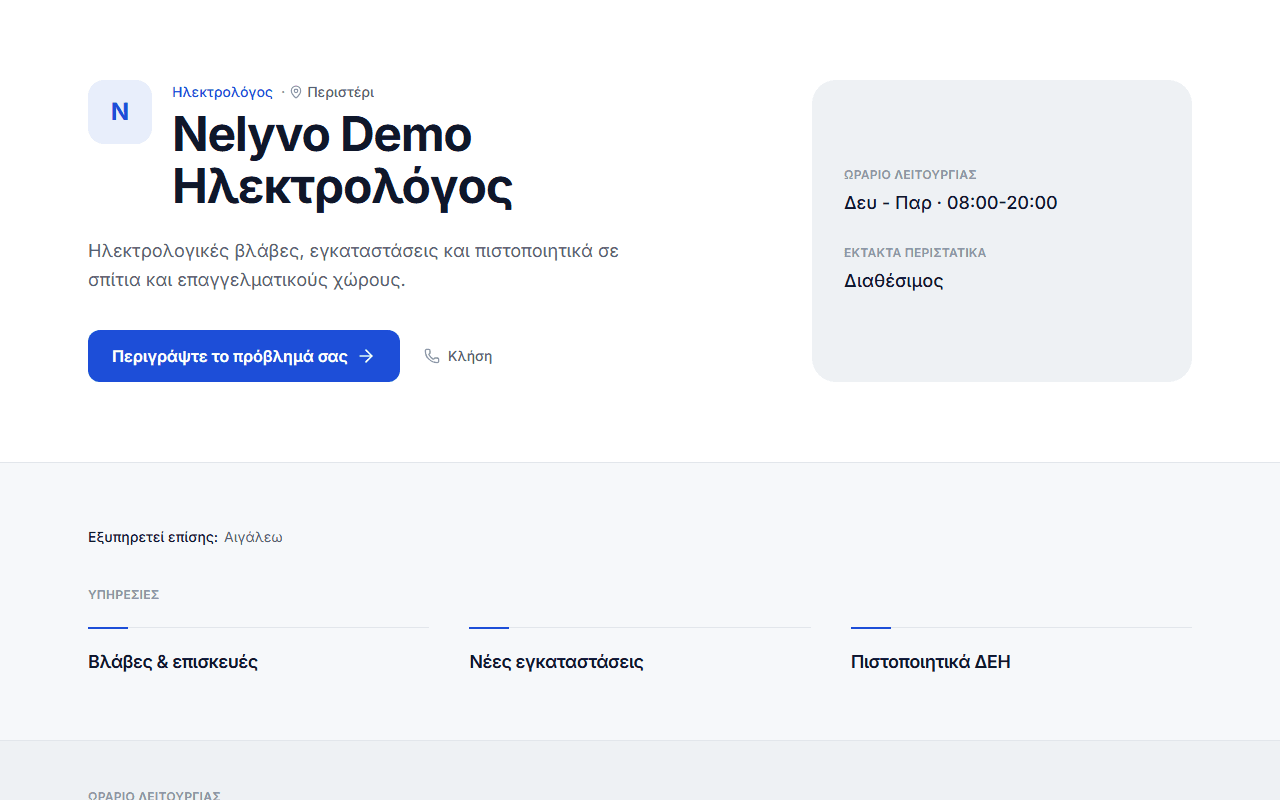Click the location pin icon beside Περιστέρι
The height and width of the screenshot is (800, 1280).
[x=296, y=92]
